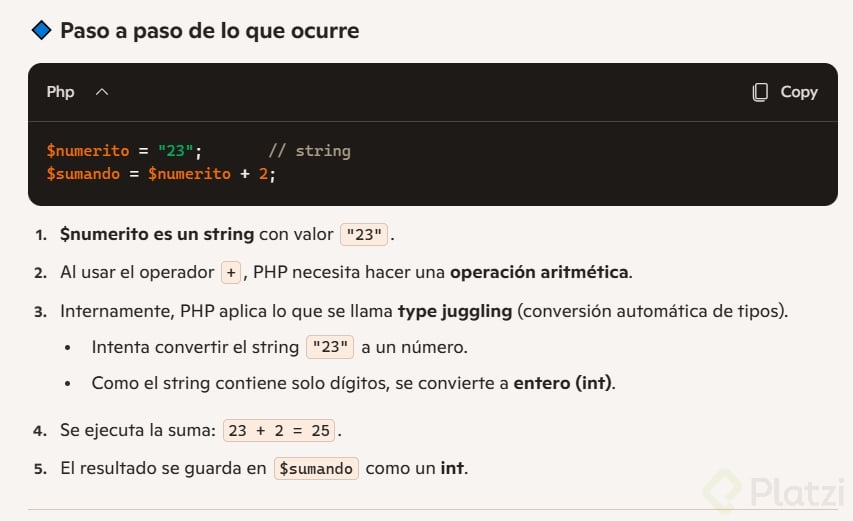
Task: Click the bold 'entero (int)' text
Action: tap(563, 383)
